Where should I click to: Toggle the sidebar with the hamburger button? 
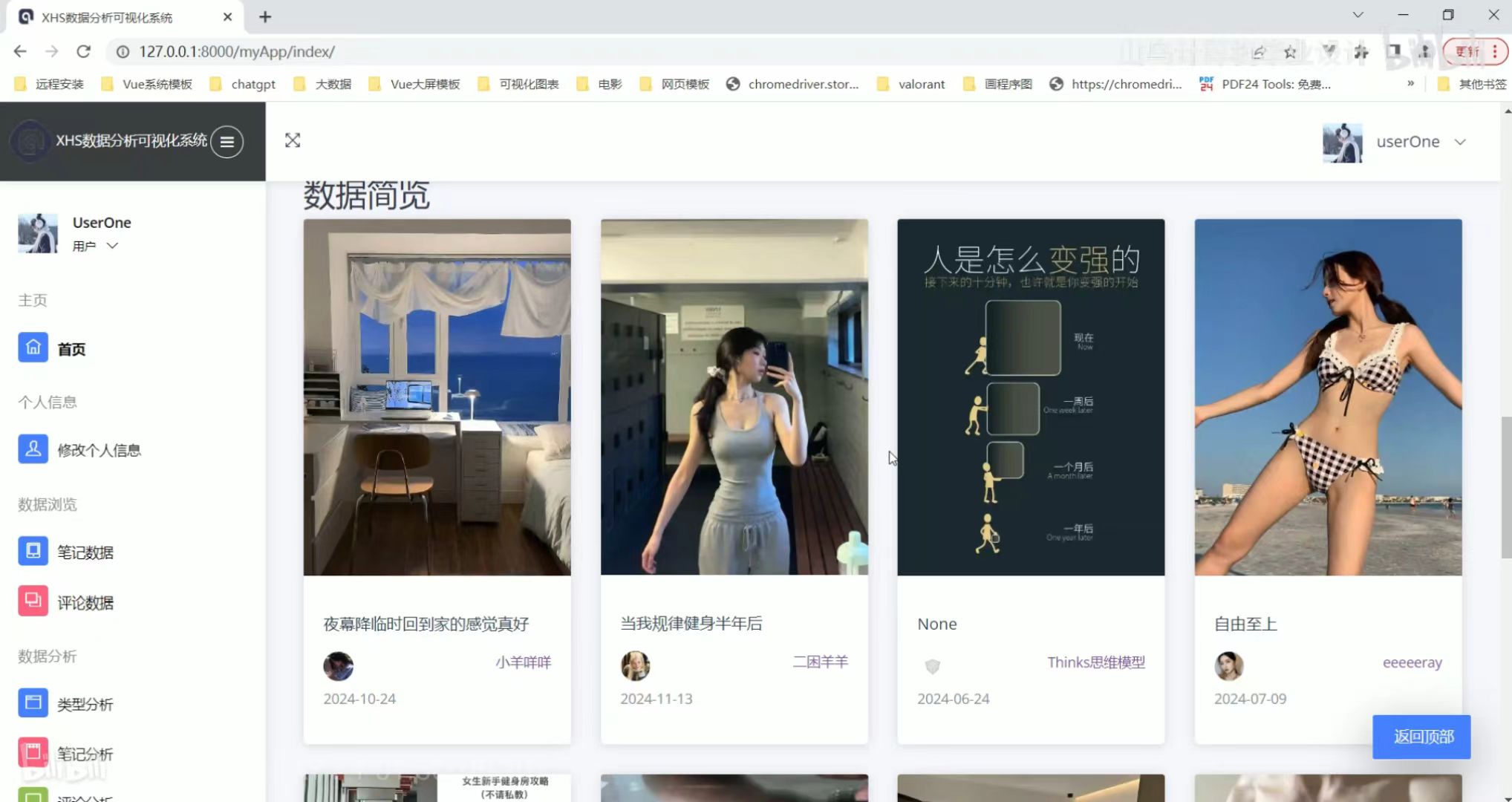click(227, 141)
